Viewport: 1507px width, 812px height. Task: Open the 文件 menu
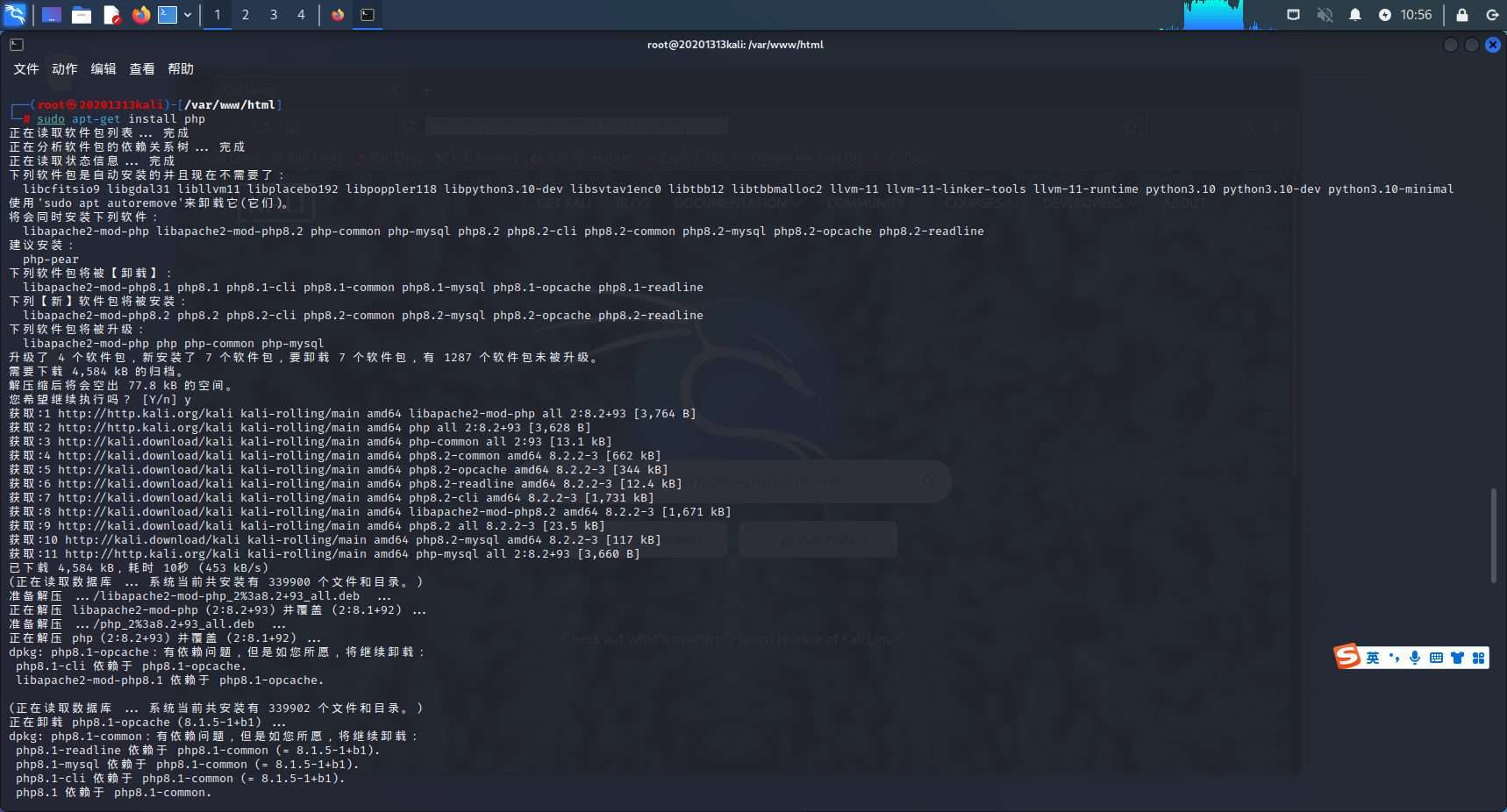(x=26, y=69)
